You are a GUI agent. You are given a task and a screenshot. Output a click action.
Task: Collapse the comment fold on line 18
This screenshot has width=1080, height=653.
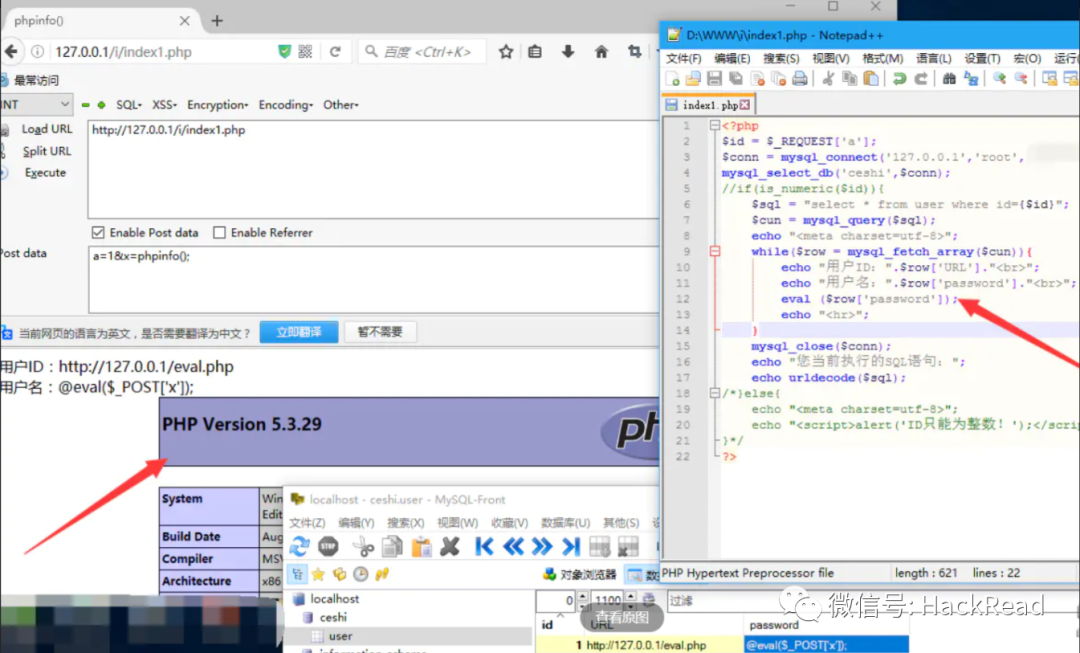coord(715,393)
